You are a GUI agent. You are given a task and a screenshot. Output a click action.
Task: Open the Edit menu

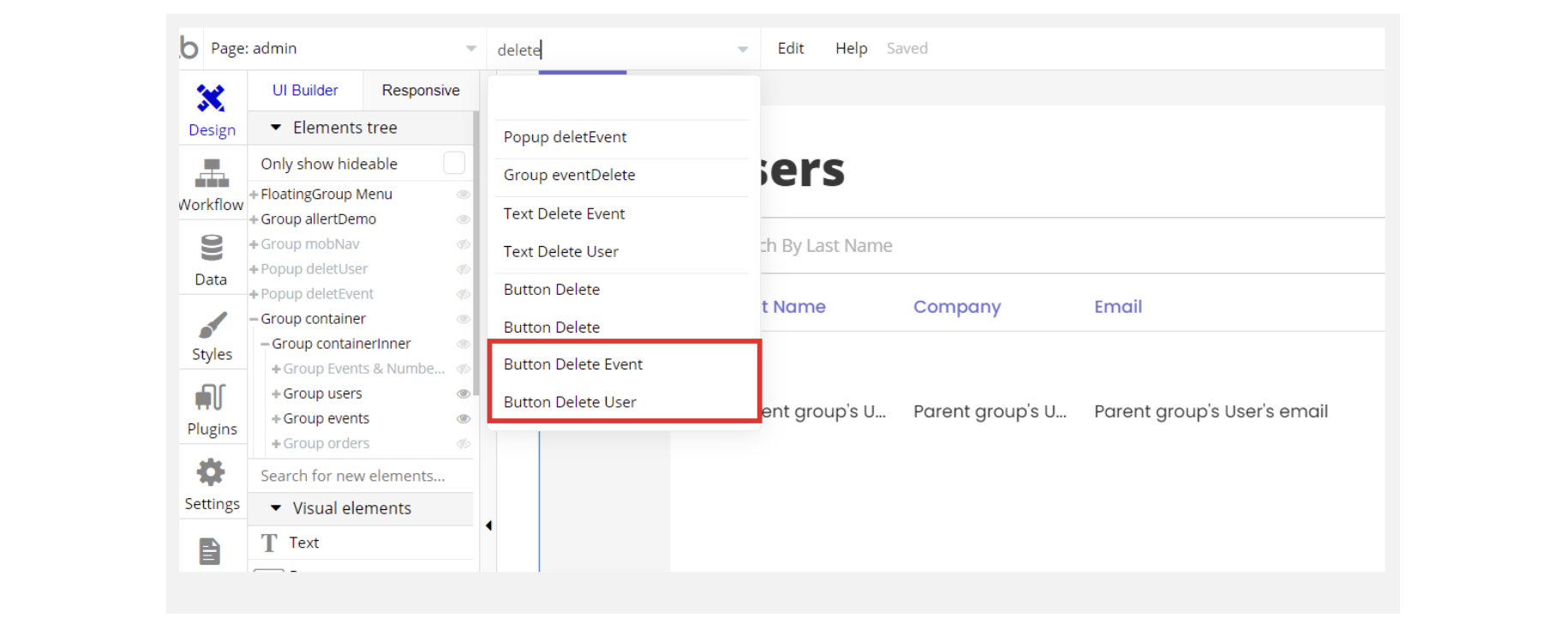(x=790, y=48)
